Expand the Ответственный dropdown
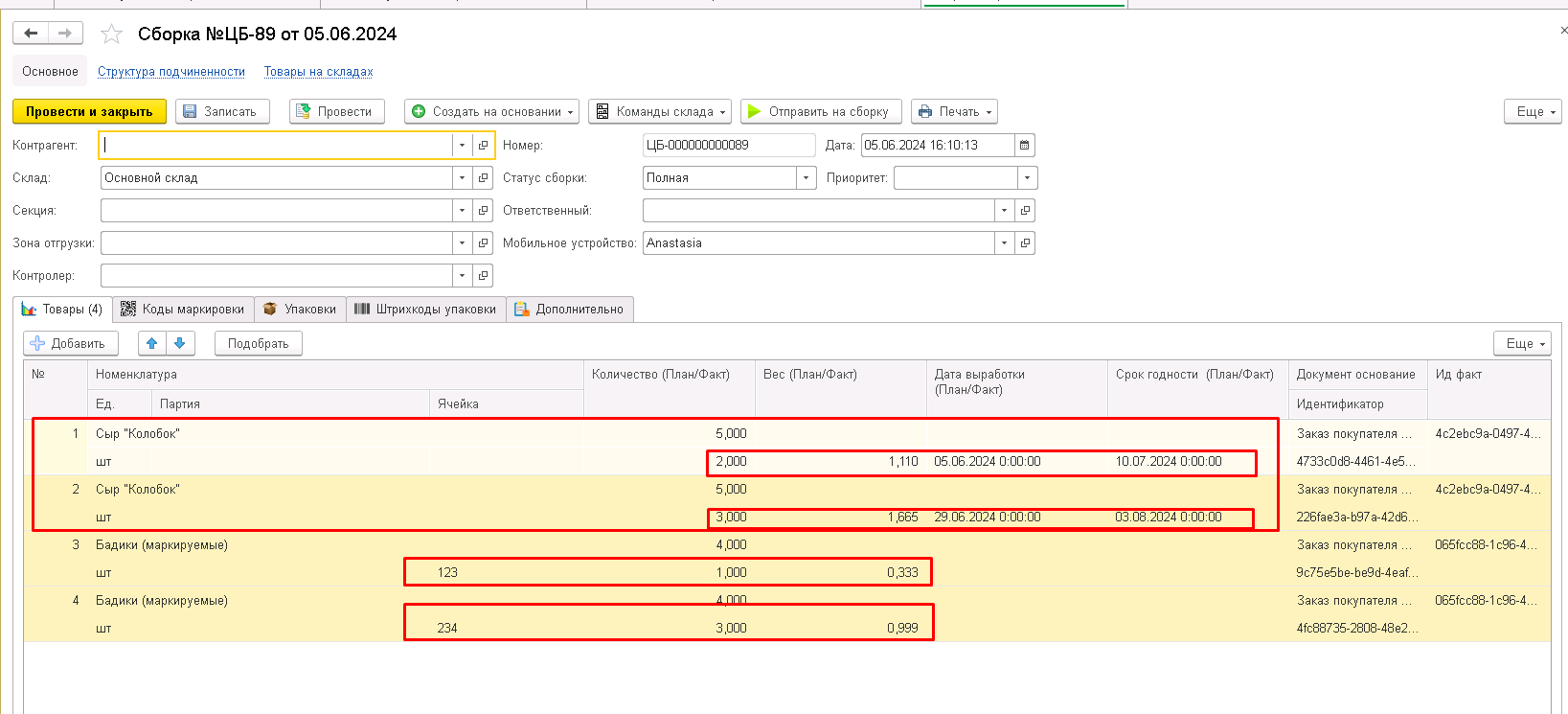 (1004, 211)
